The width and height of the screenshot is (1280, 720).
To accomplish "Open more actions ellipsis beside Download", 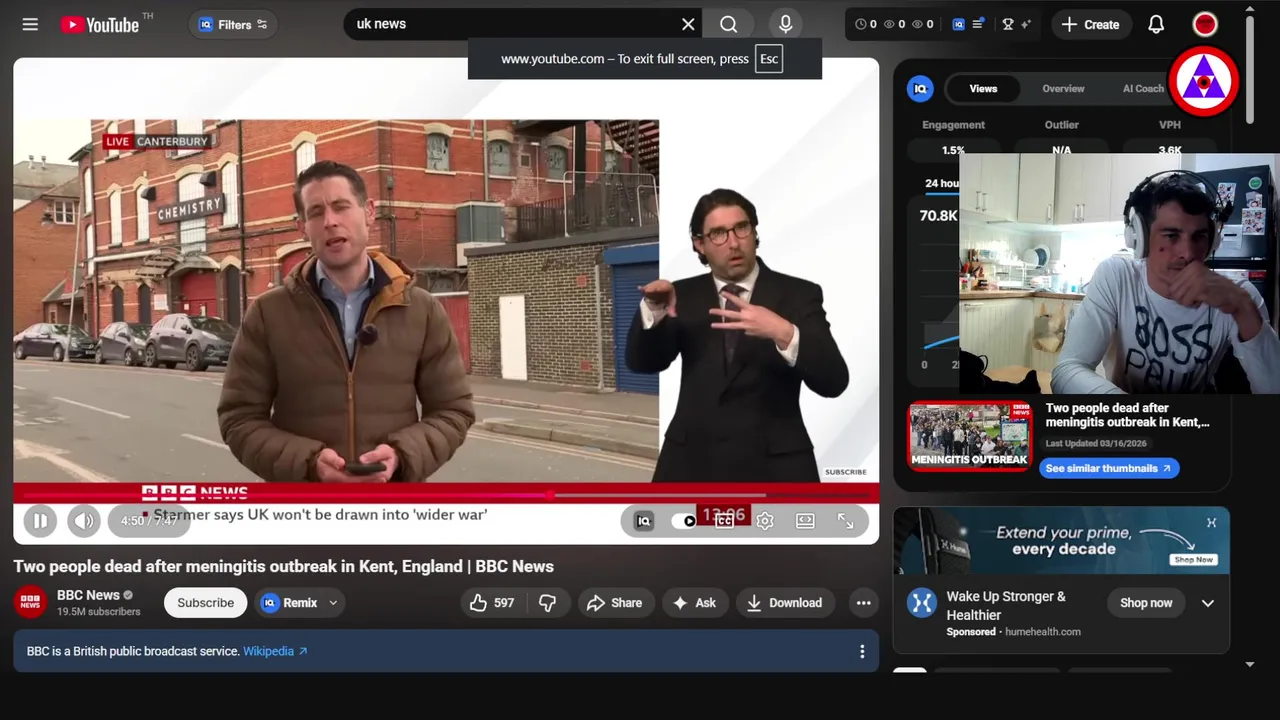I will (x=863, y=602).
